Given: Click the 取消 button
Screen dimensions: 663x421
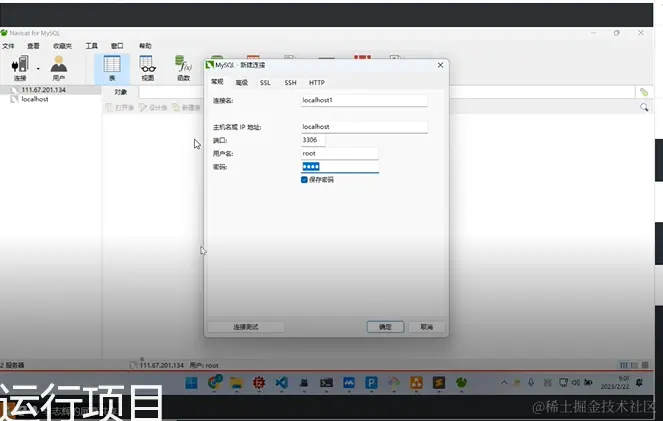Looking at the screenshot, I should point(427,327).
